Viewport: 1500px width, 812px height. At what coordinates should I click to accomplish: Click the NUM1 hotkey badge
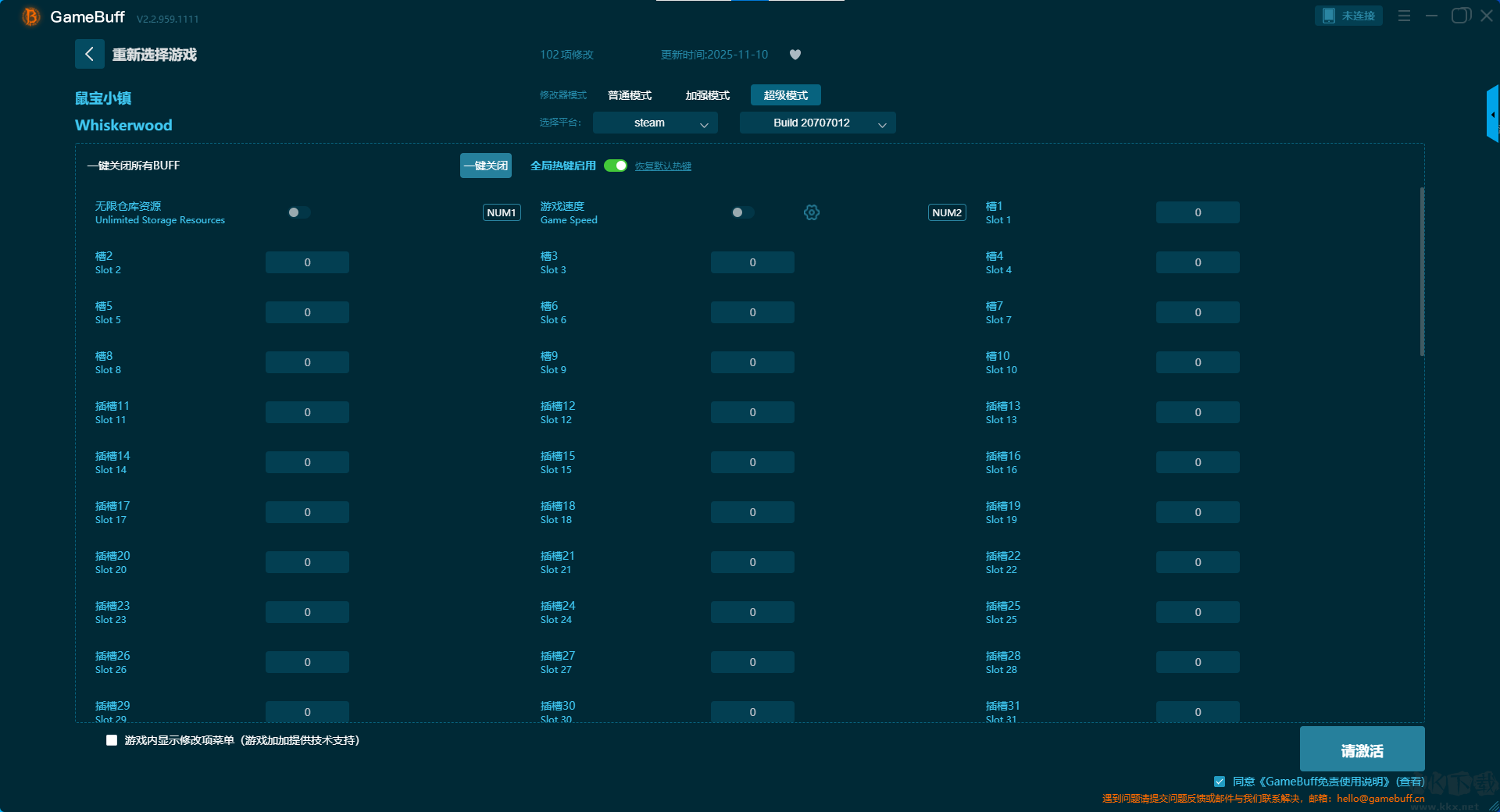pyautogui.click(x=502, y=212)
